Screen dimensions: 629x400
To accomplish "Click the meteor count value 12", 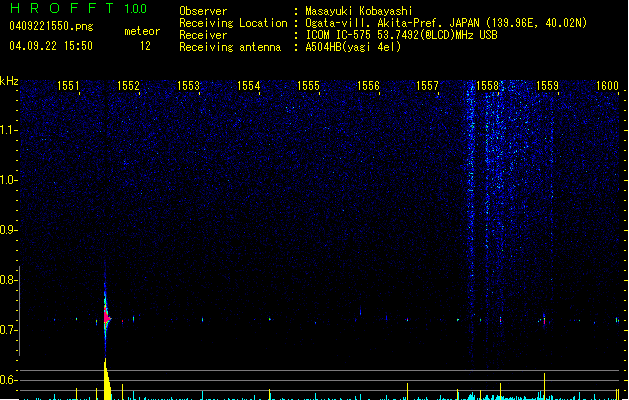I will [145, 46].
